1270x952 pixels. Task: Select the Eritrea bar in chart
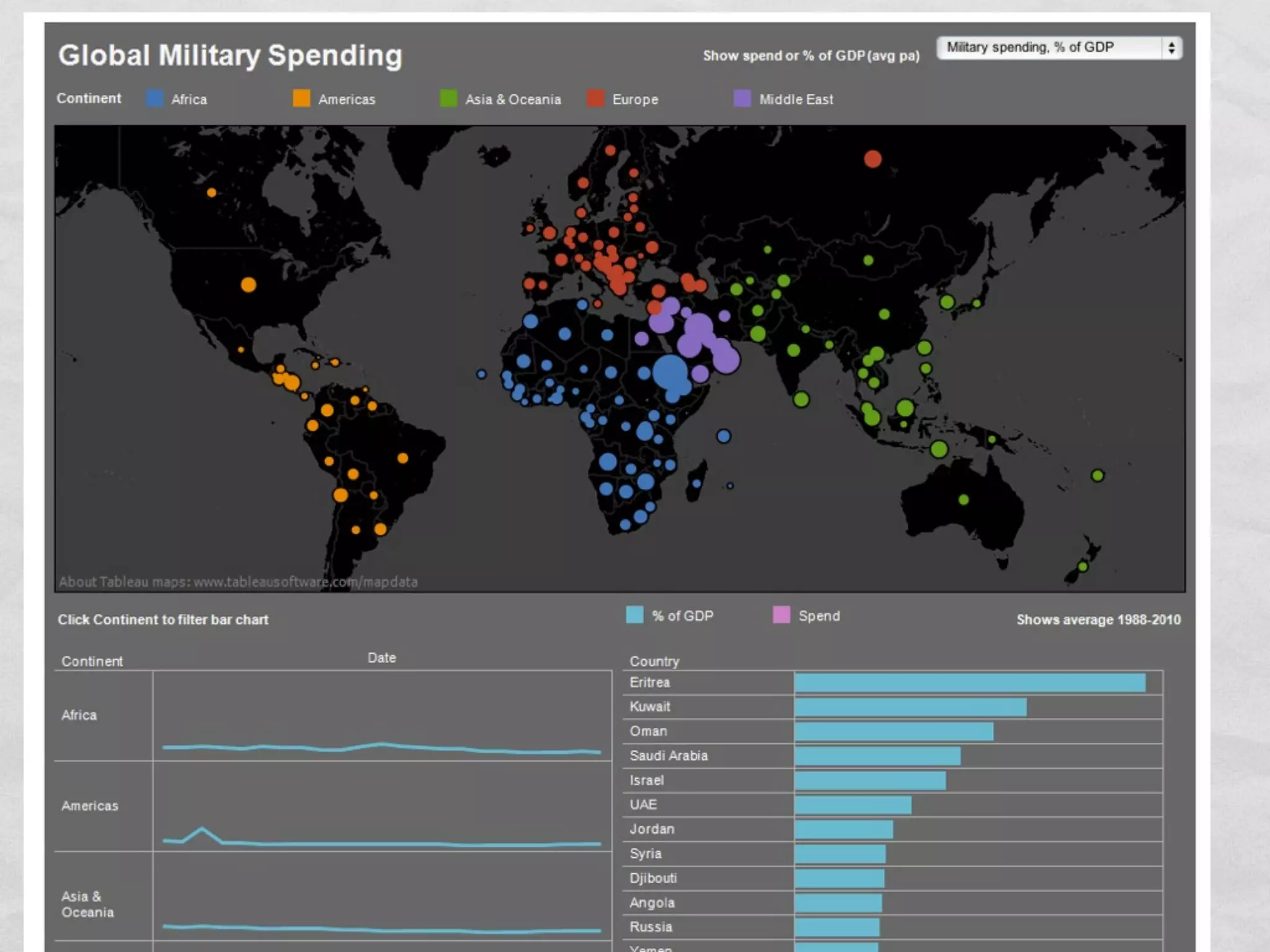pos(969,682)
